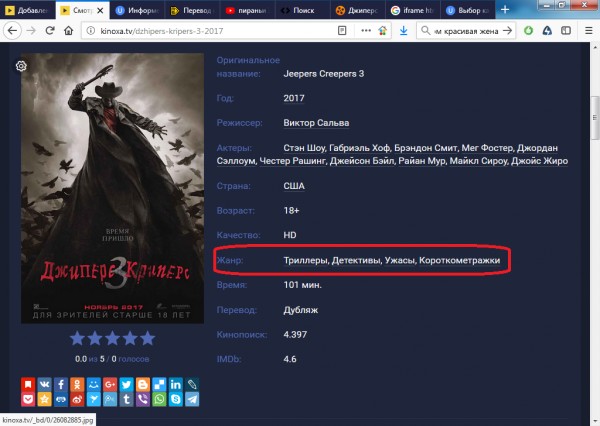Screen dimensions: 600x426
Task: Open the Firefox hamburger menu
Action: coord(589,31)
